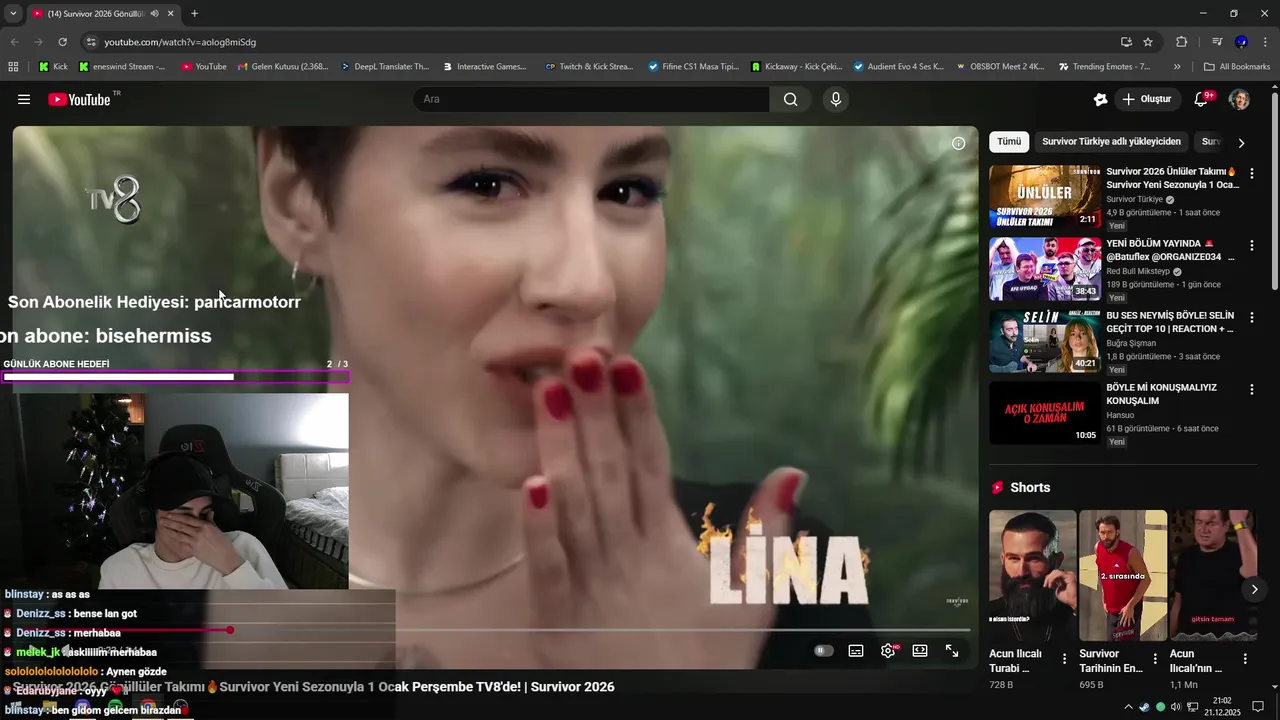Click the Oluştur create button
Screen dimensions: 1280x720
click(1147, 99)
